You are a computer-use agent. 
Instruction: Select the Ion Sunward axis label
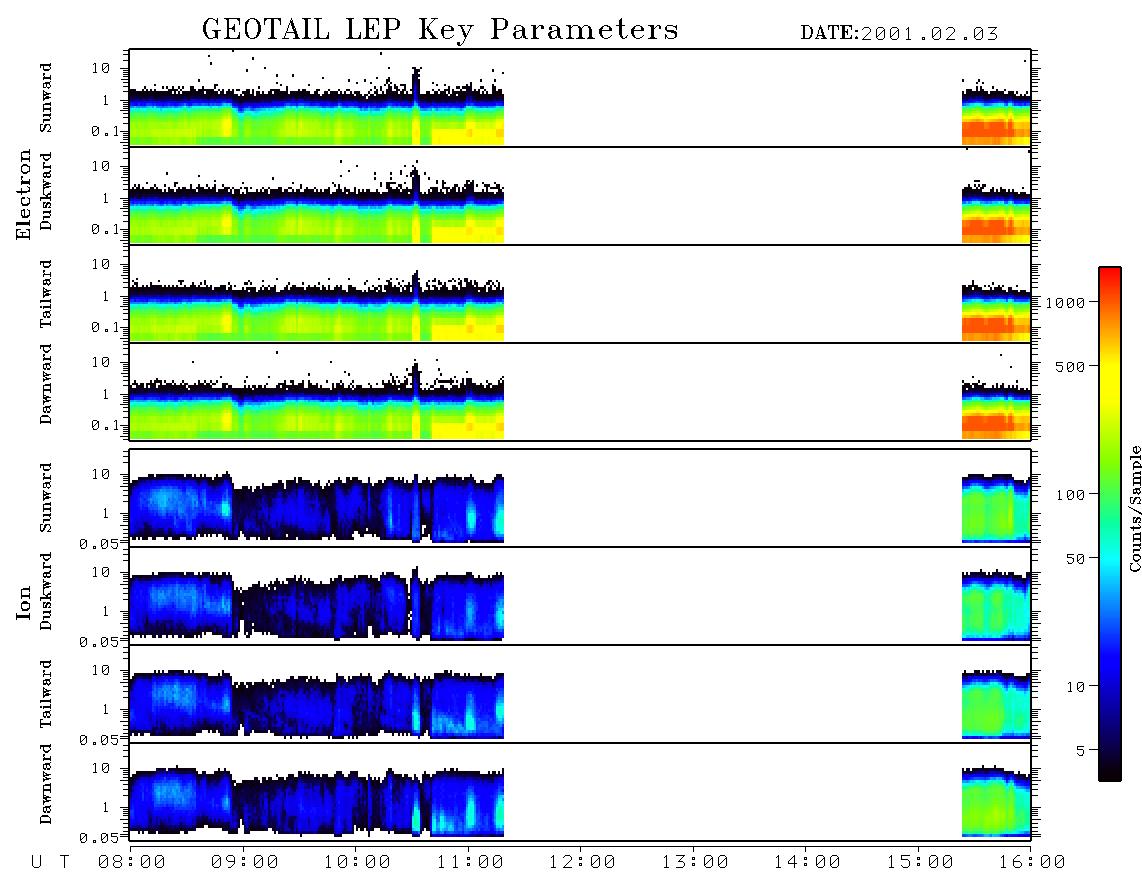pos(46,497)
